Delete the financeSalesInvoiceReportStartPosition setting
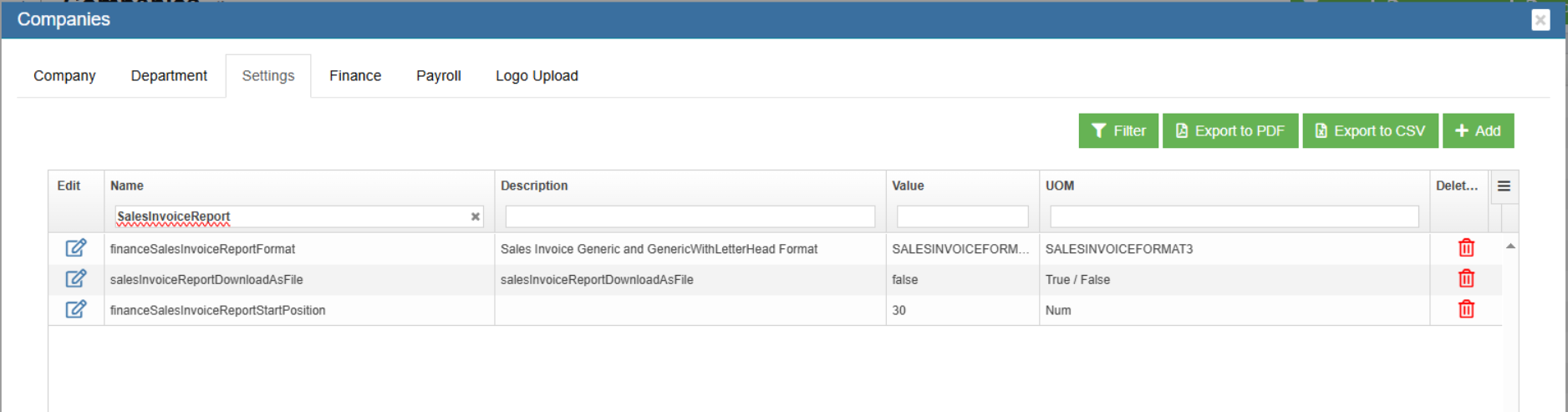The height and width of the screenshot is (412, 1568). click(1466, 310)
